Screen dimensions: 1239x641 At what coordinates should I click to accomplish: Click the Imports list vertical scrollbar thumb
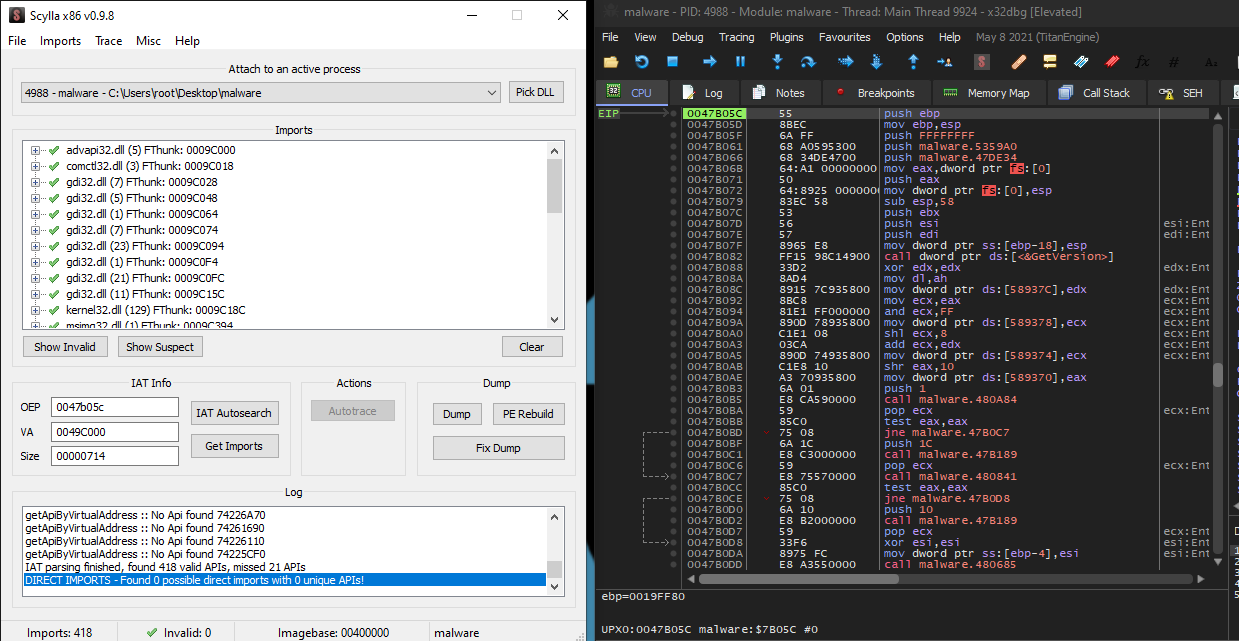click(x=555, y=185)
